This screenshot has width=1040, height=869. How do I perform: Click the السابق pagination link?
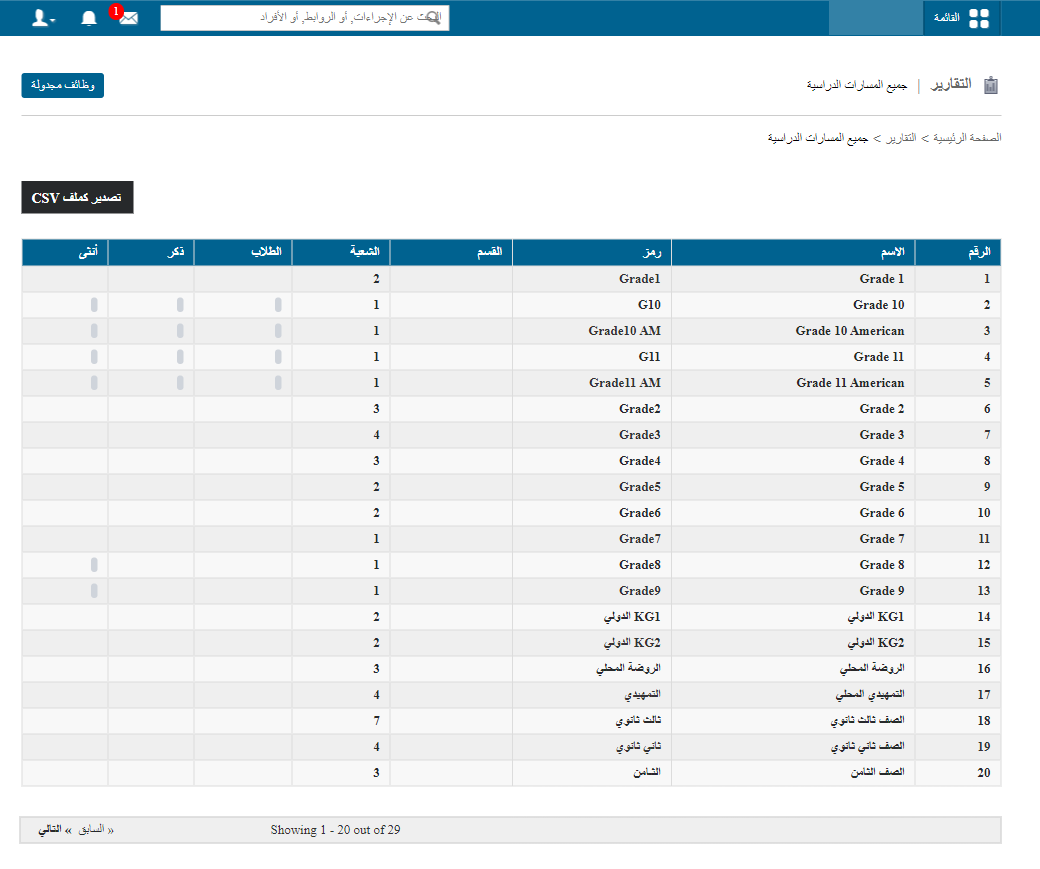click(92, 829)
